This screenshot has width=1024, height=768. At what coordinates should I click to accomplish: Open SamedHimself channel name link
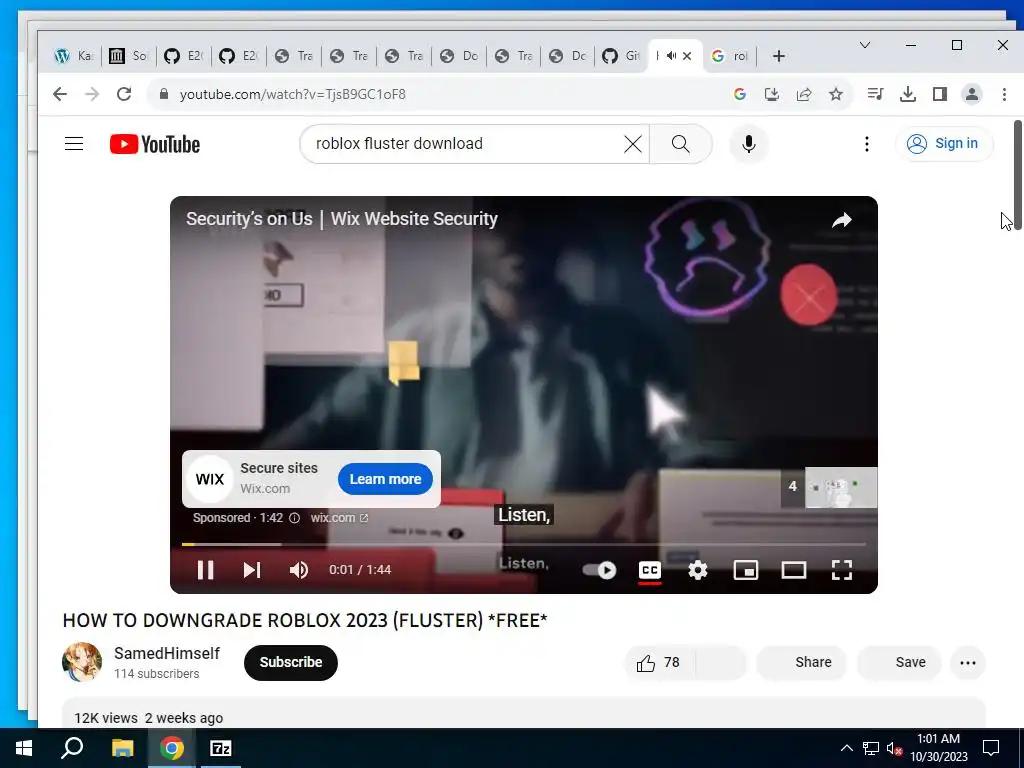coord(167,653)
